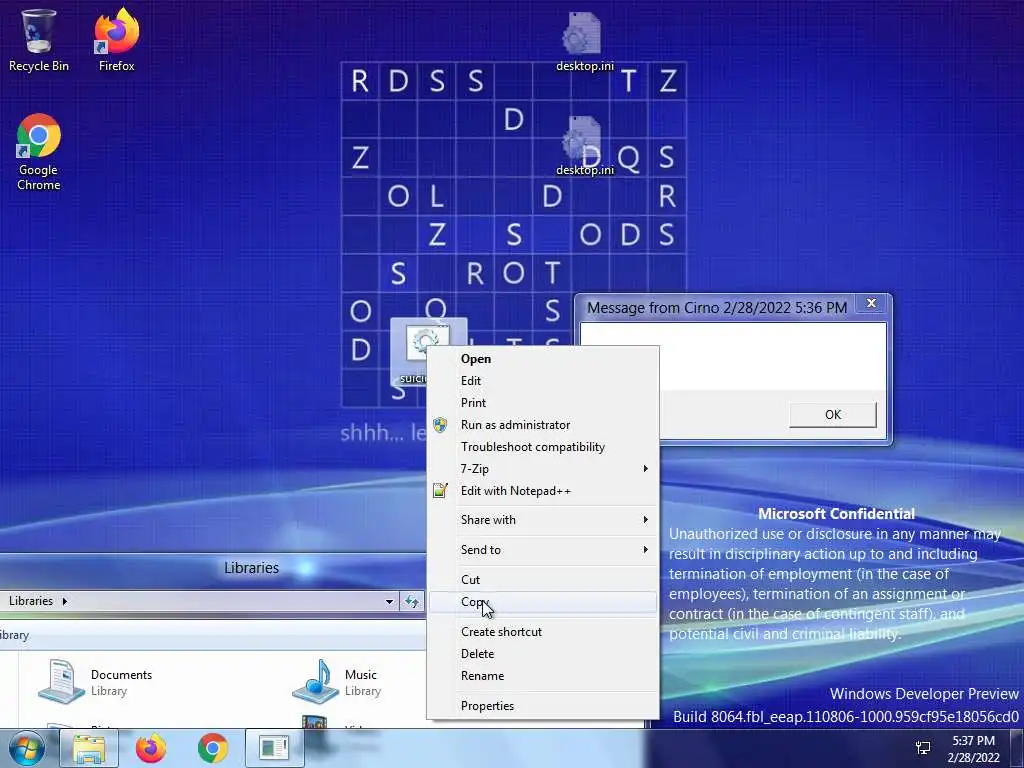Open the network icon in system tray
Screen dimensions: 1024x768
923,748
